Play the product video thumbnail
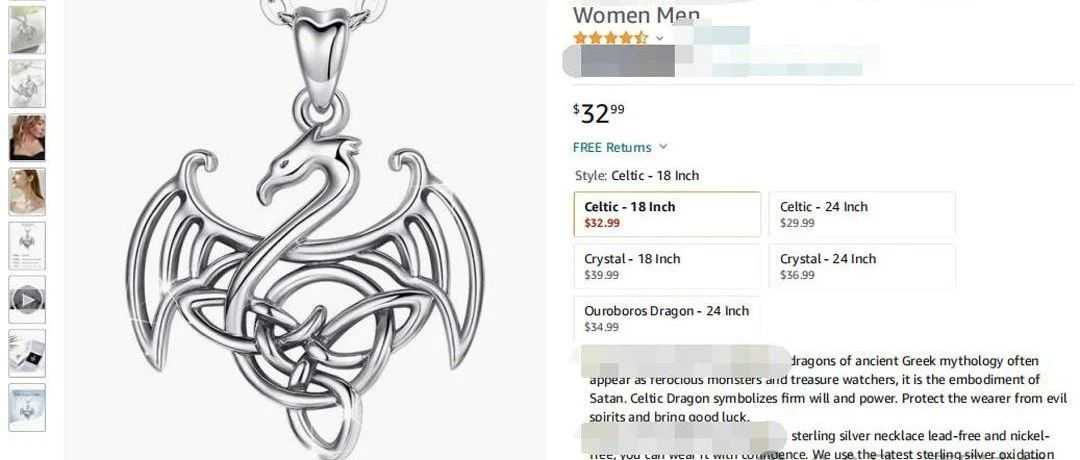The image size is (1080, 460). (28, 300)
